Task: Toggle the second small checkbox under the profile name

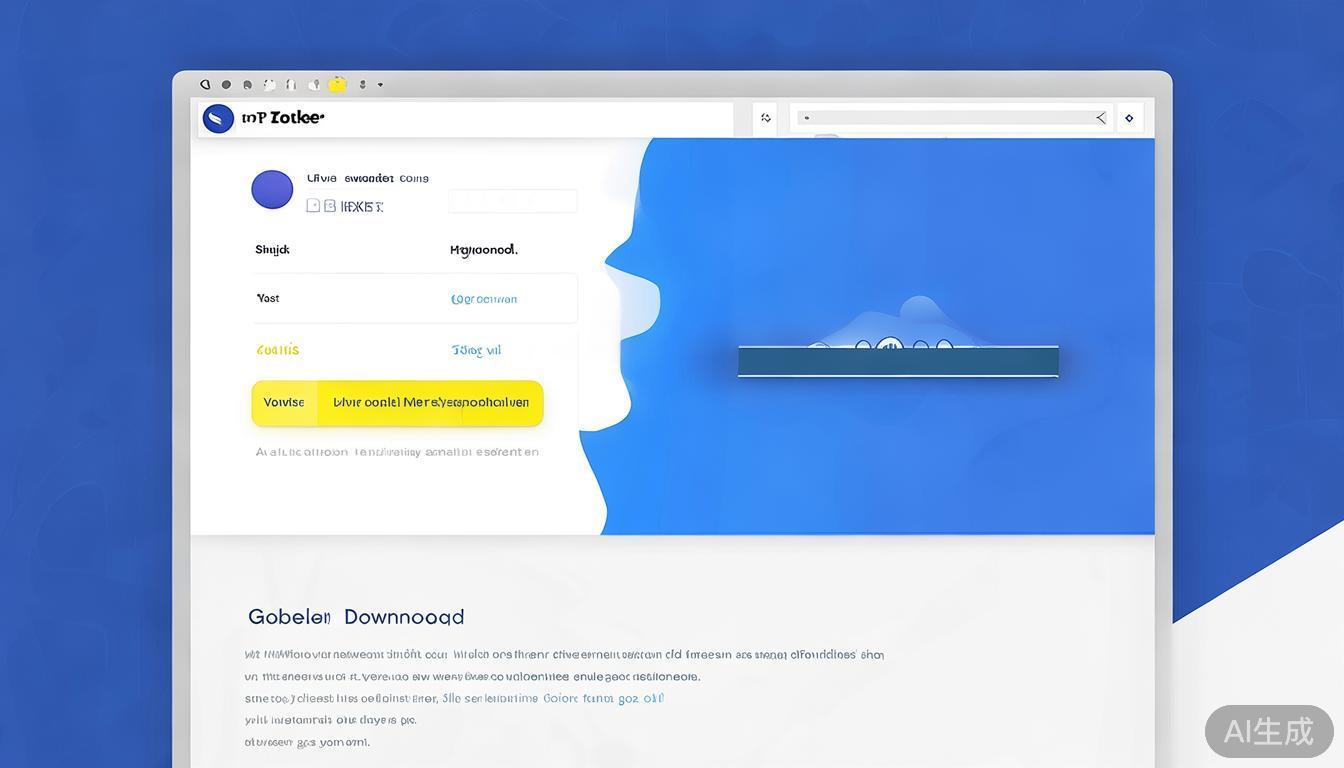Action: pyautogui.click(x=330, y=206)
